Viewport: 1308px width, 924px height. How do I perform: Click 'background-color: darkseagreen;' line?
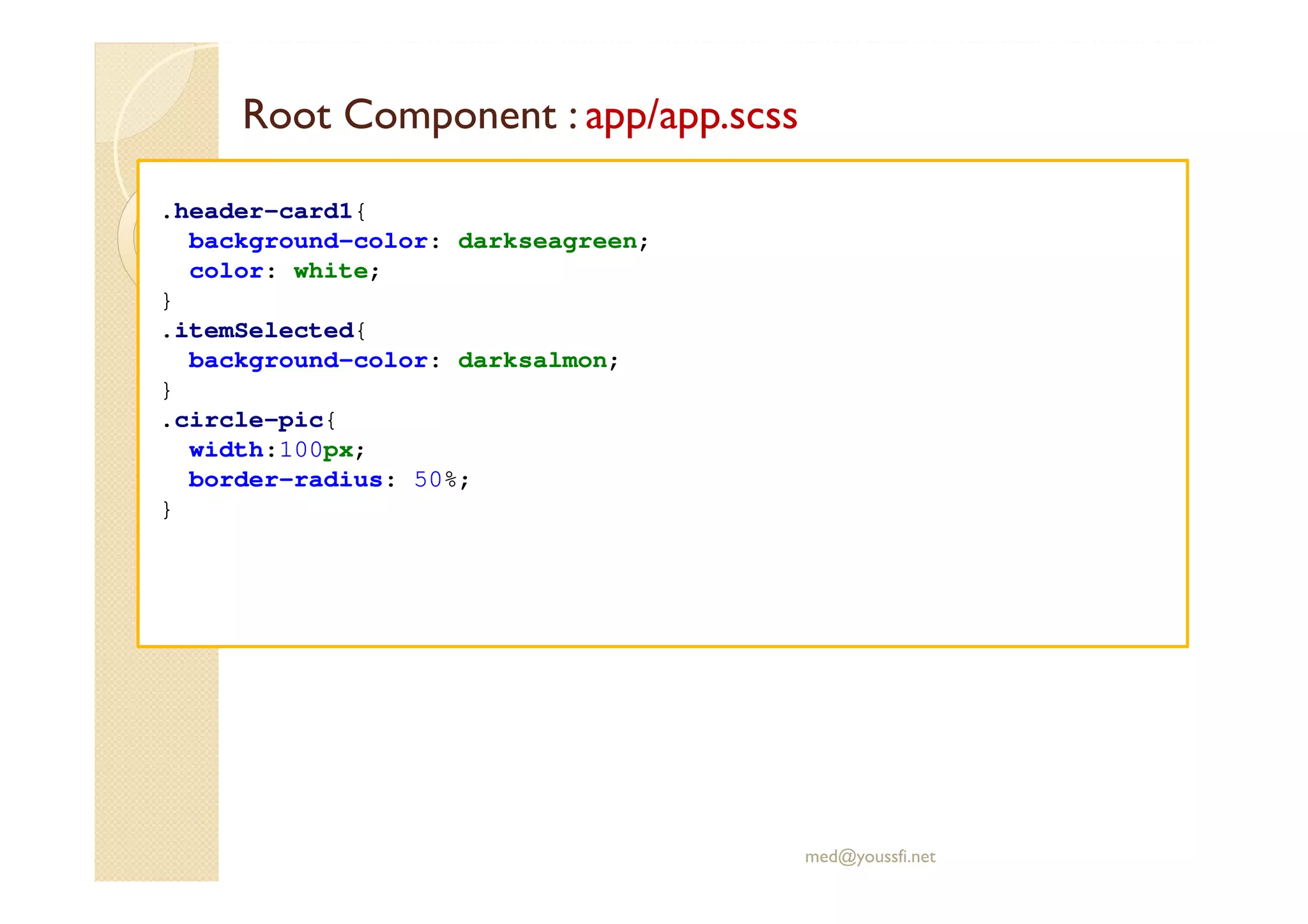[x=418, y=241]
